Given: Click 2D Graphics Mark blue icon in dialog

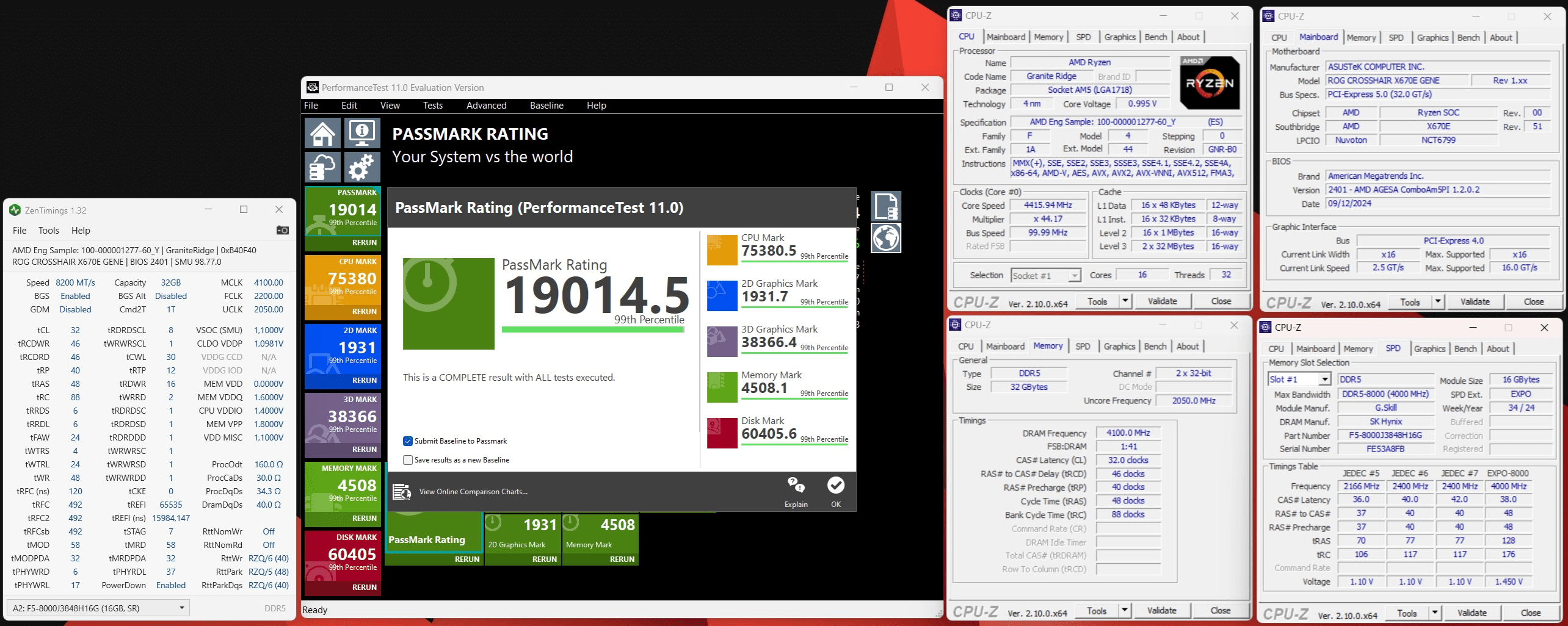Looking at the screenshot, I should 722,296.
